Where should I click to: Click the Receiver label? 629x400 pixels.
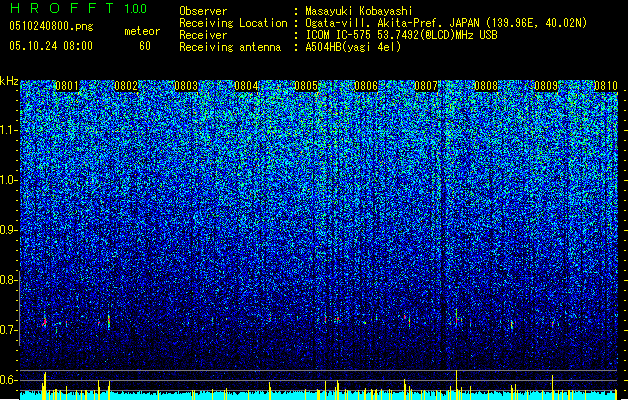pos(203,35)
